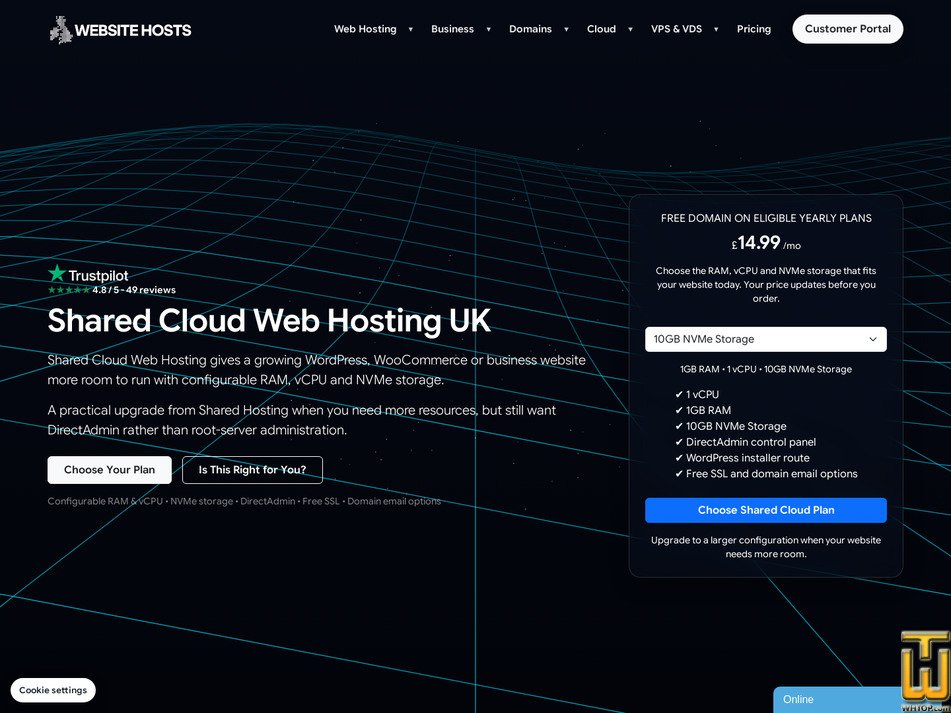This screenshot has height=713, width=951.
Task: Expand the Web Hosting dropdown arrow
Action: click(411, 29)
